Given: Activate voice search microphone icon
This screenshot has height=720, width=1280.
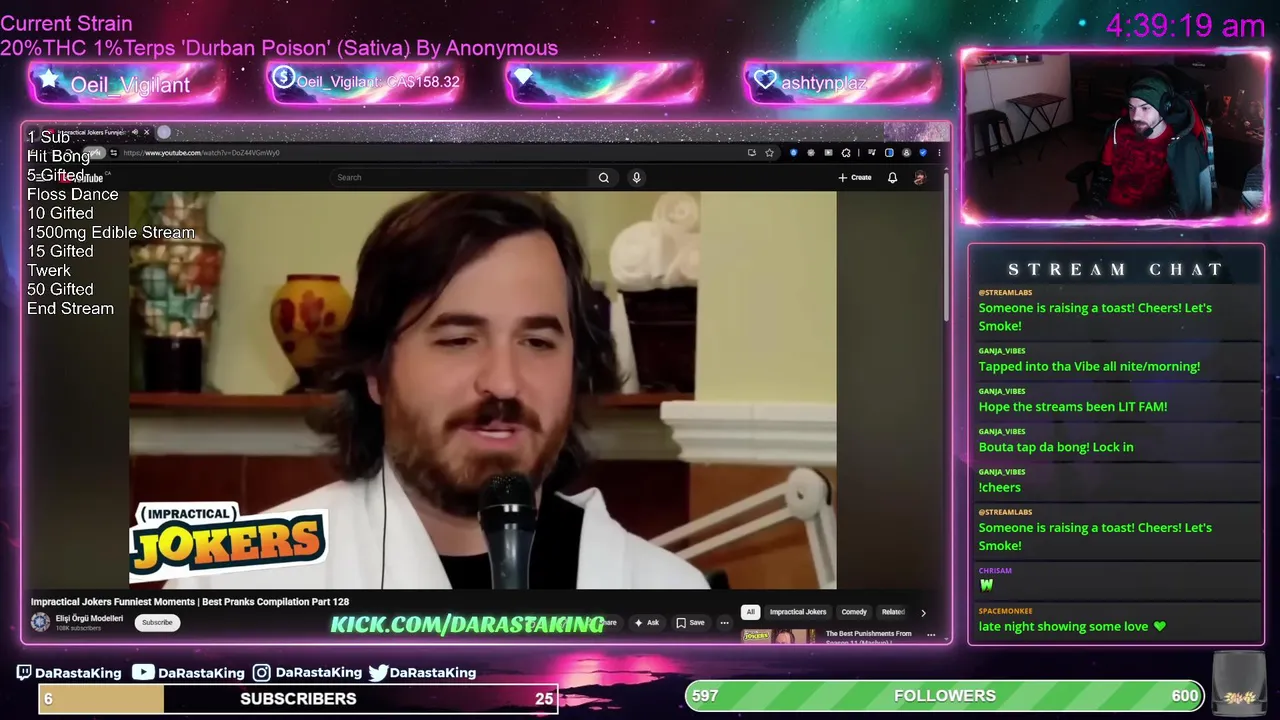Looking at the screenshot, I should click(636, 177).
